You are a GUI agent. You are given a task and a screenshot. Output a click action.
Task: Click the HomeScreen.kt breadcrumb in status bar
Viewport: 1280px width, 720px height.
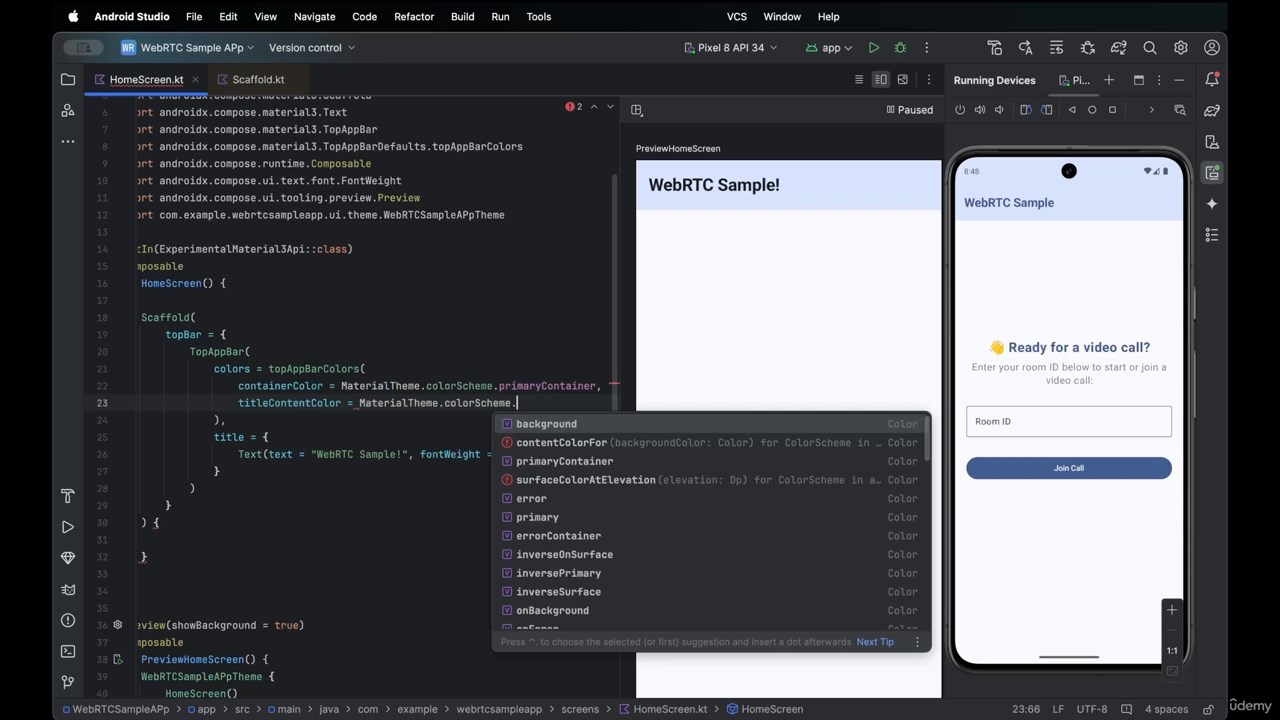tap(662, 709)
